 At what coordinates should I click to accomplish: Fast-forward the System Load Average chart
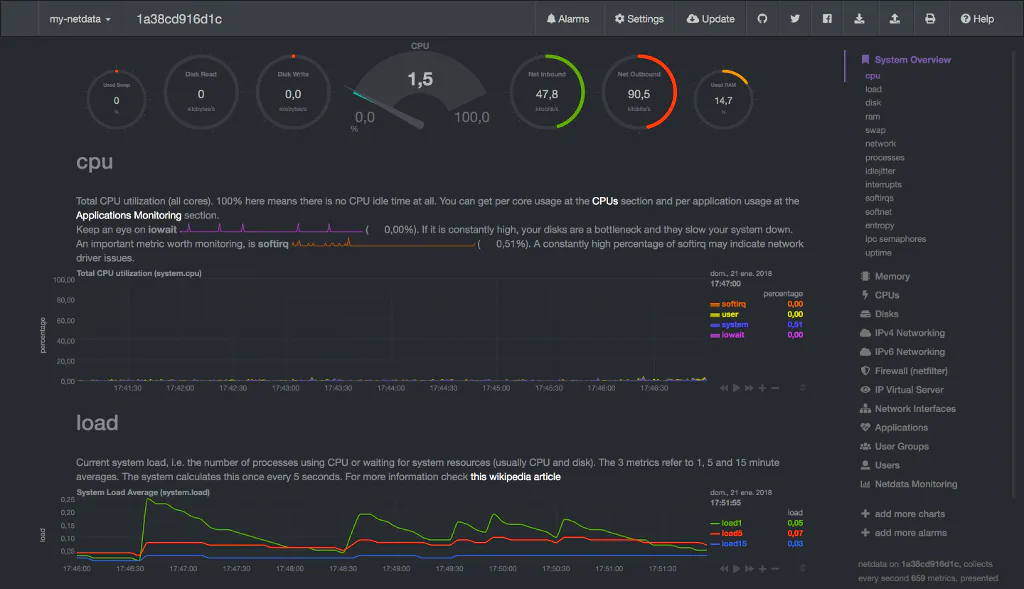tap(749, 569)
